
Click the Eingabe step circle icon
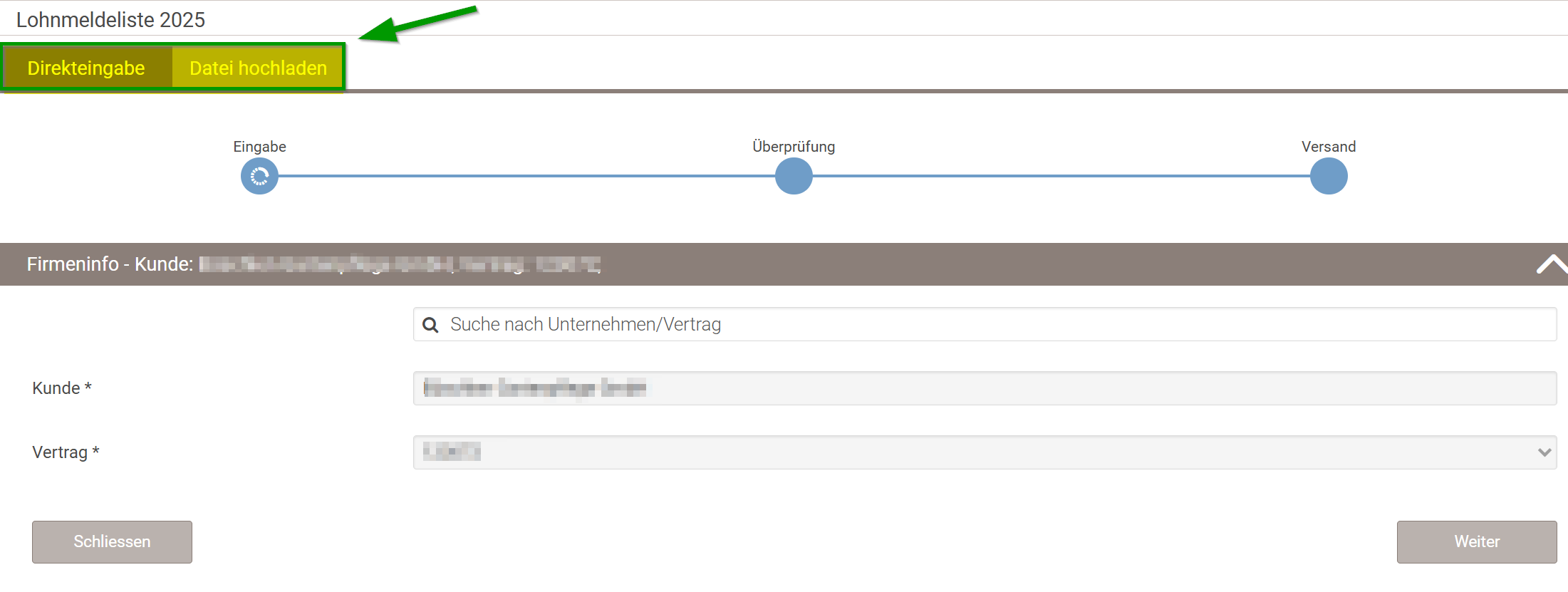click(x=259, y=176)
